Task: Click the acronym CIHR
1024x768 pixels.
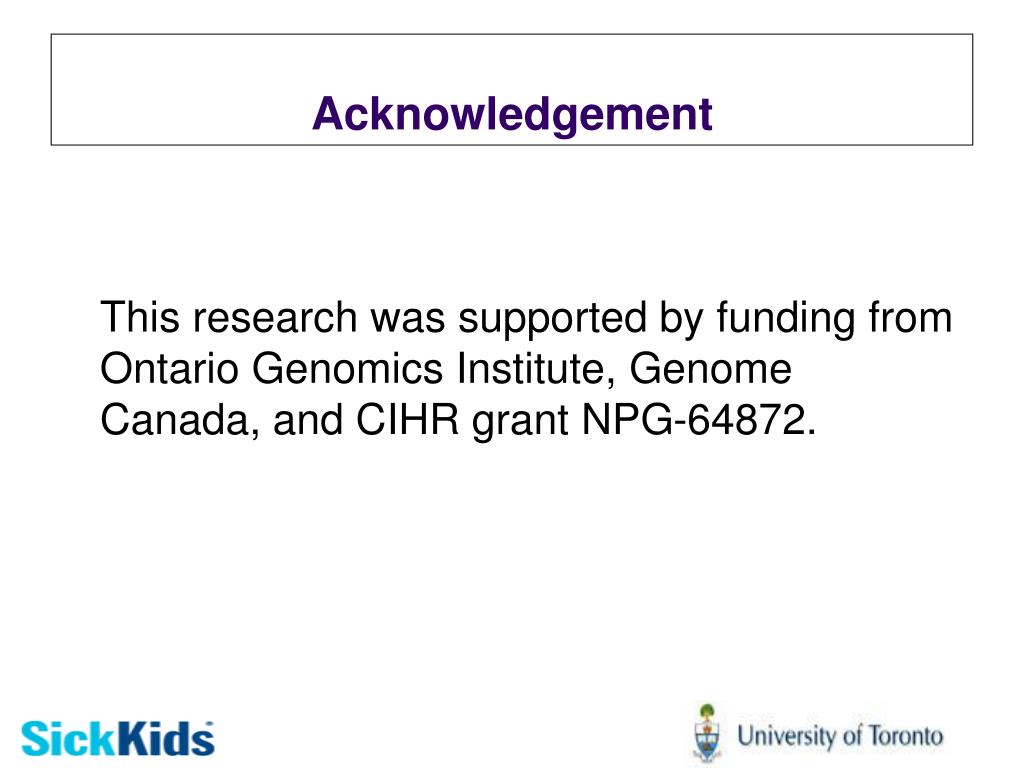Action: [408, 419]
